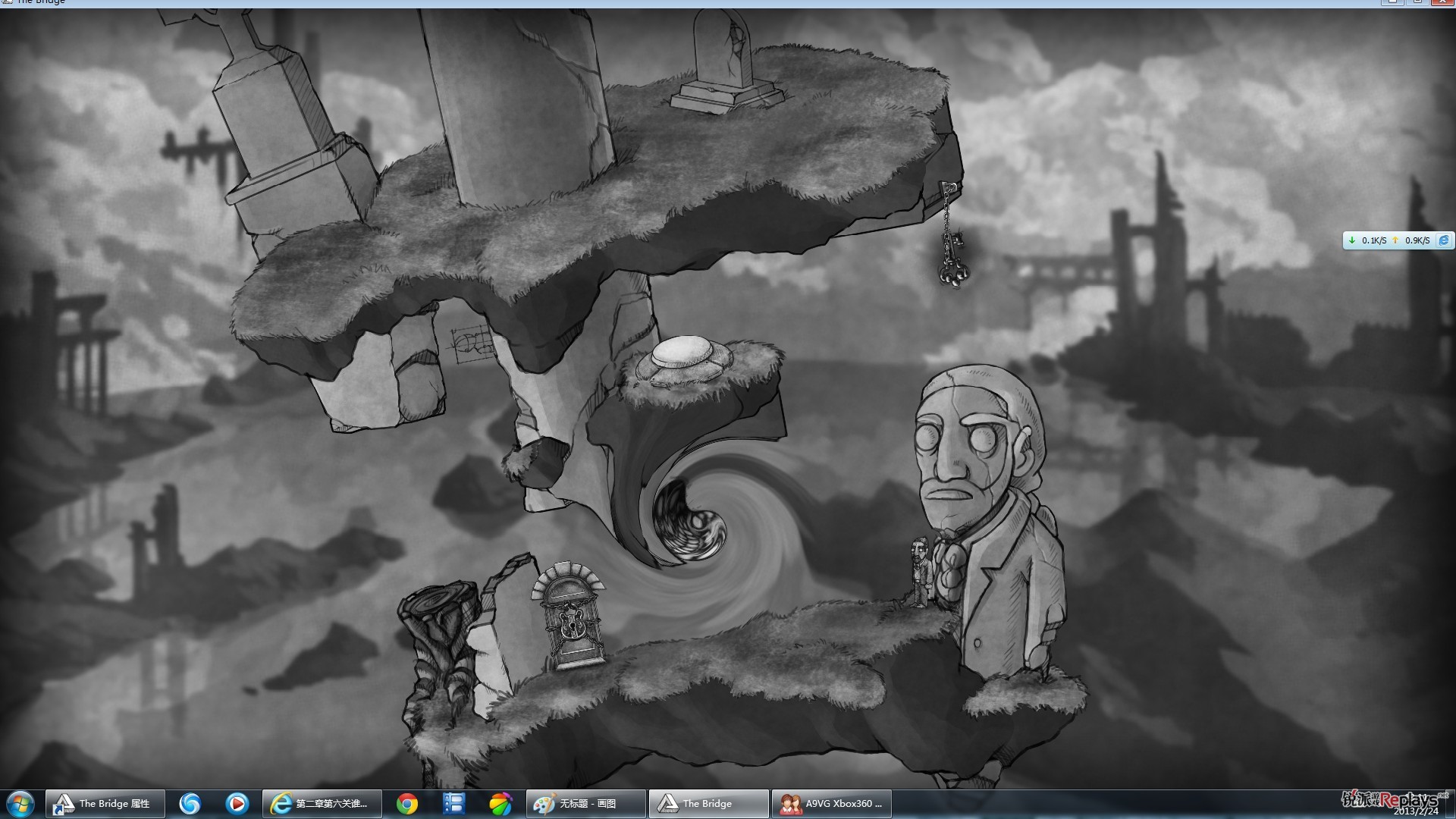
Task: Switch to 'The Bridge' game taskbar button
Action: [709, 804]
